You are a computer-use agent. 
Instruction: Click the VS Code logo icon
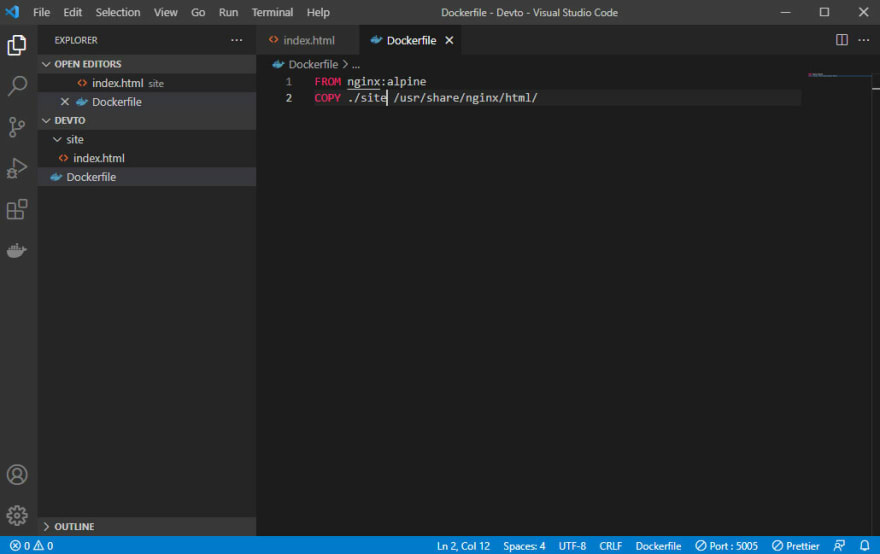pyautogui.click(x=12, y=12)
